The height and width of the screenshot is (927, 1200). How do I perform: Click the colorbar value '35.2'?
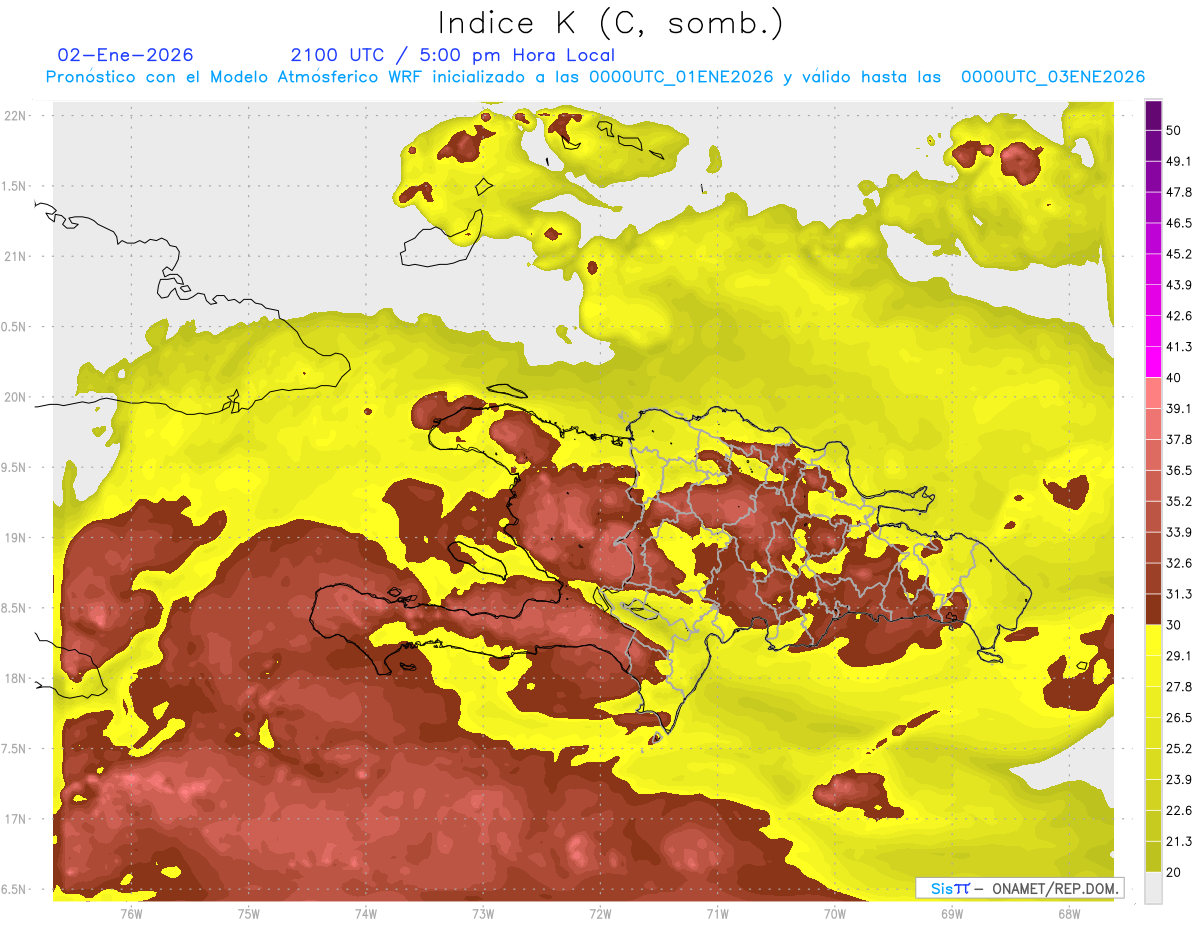click(x=1179, y=501)
